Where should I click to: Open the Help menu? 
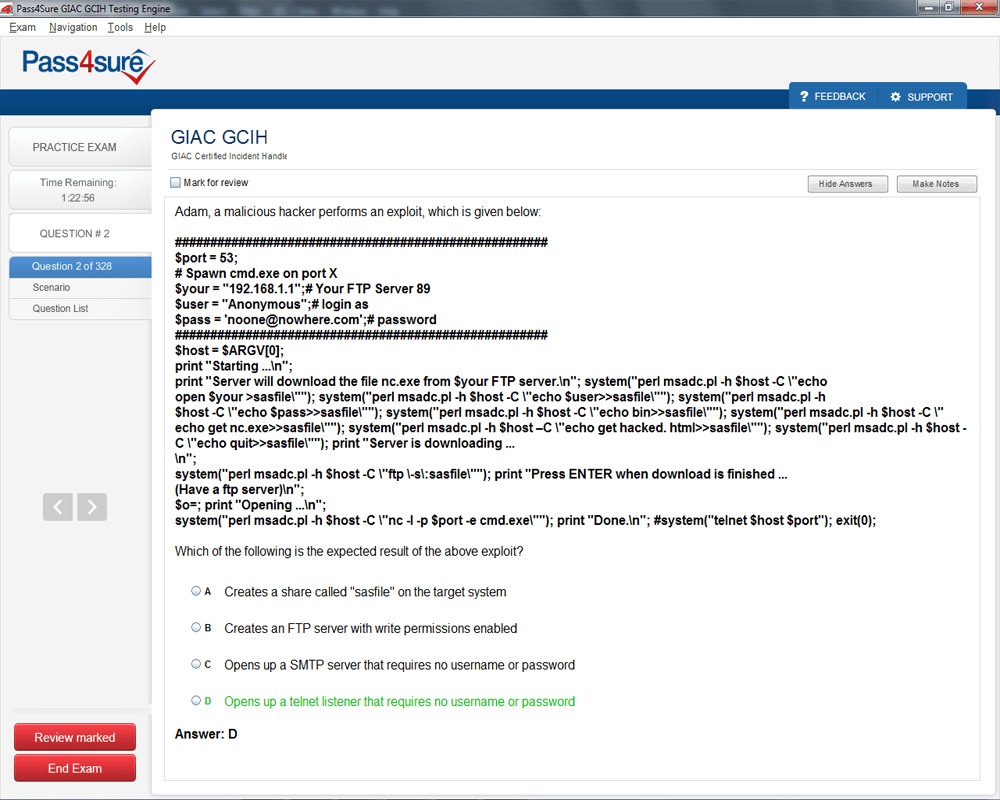tap(155, 27)
